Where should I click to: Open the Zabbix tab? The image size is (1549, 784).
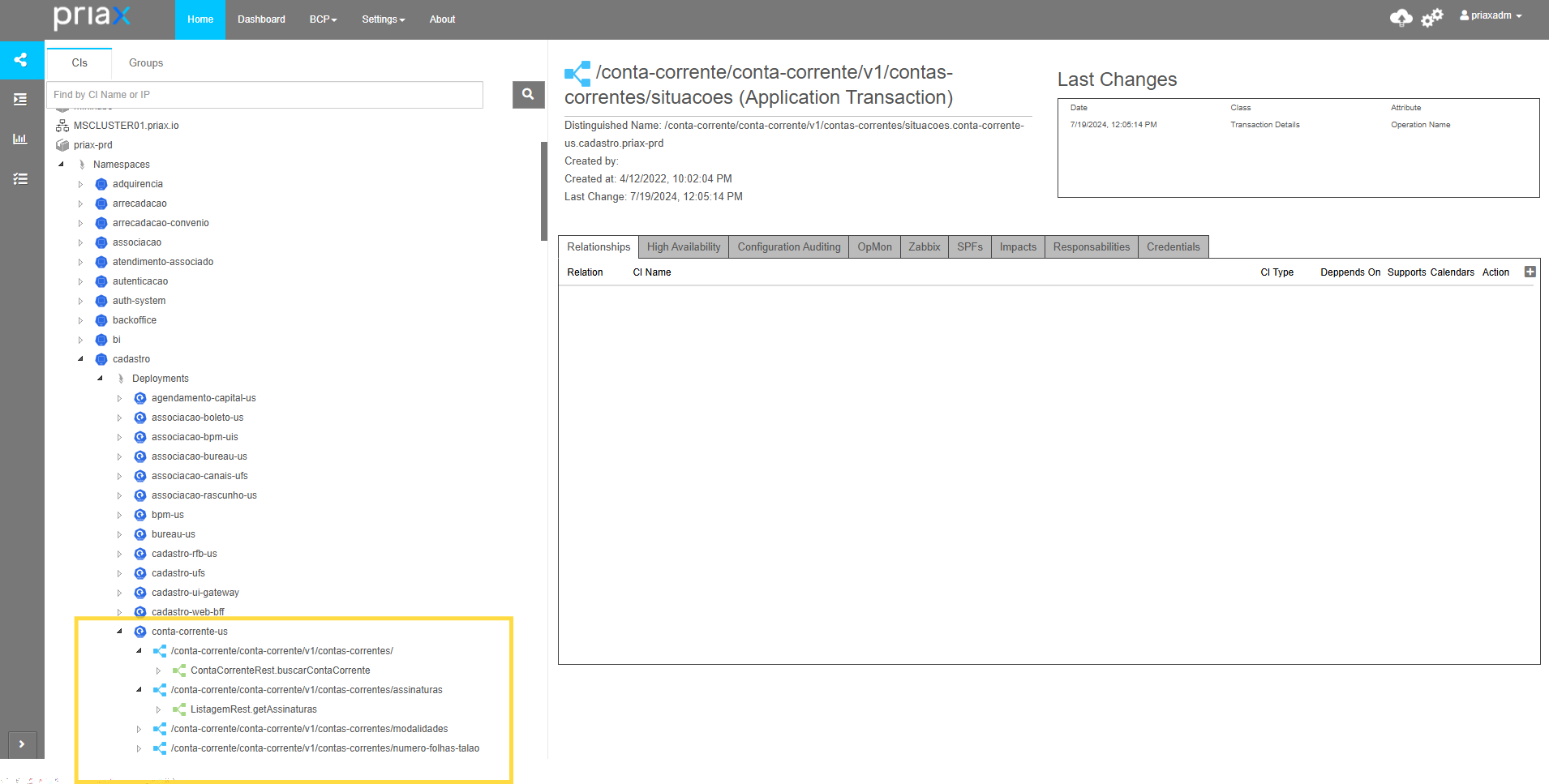click(x=925, y=247)
